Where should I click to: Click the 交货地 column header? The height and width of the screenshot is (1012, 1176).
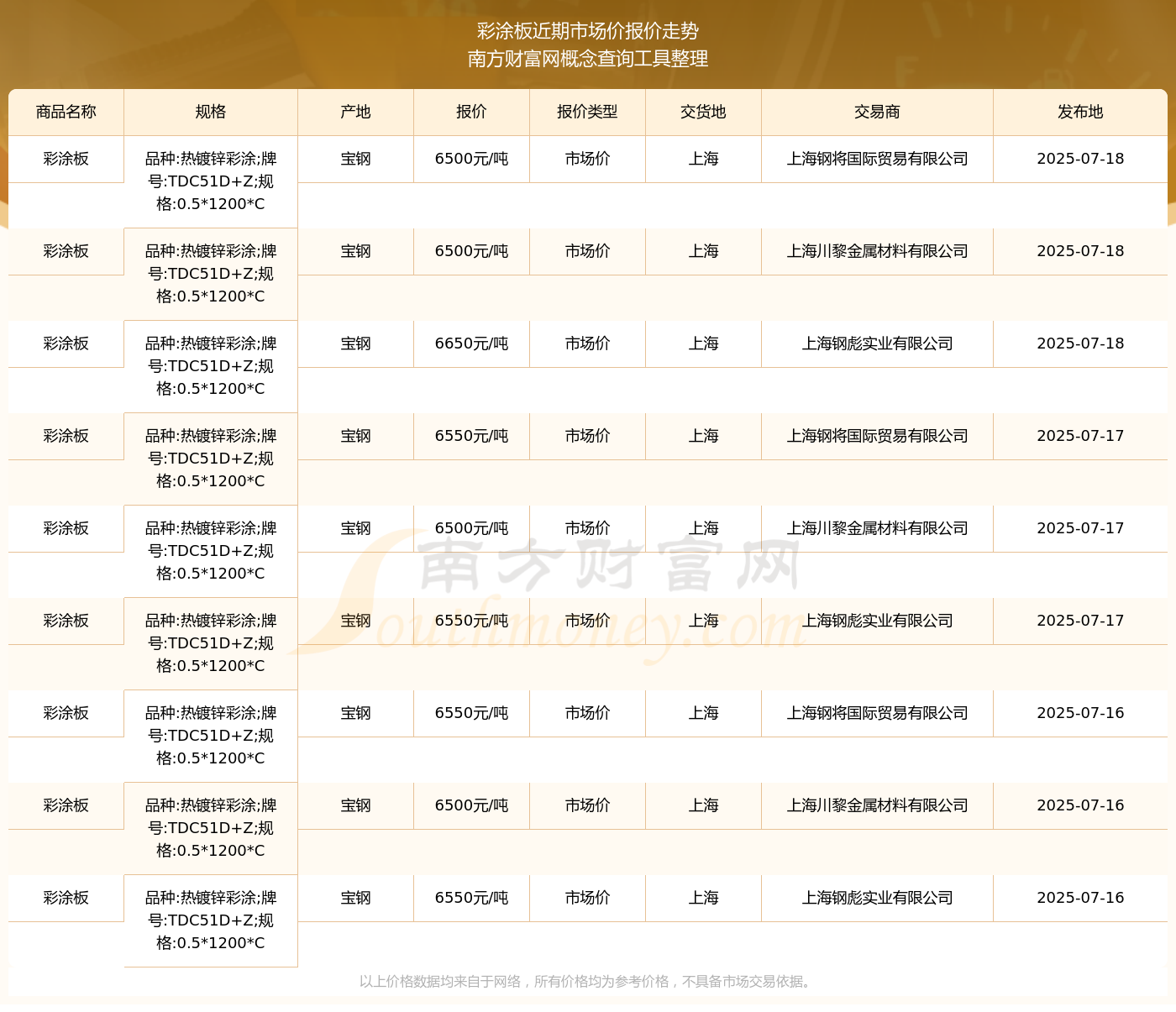pos(704,112)
